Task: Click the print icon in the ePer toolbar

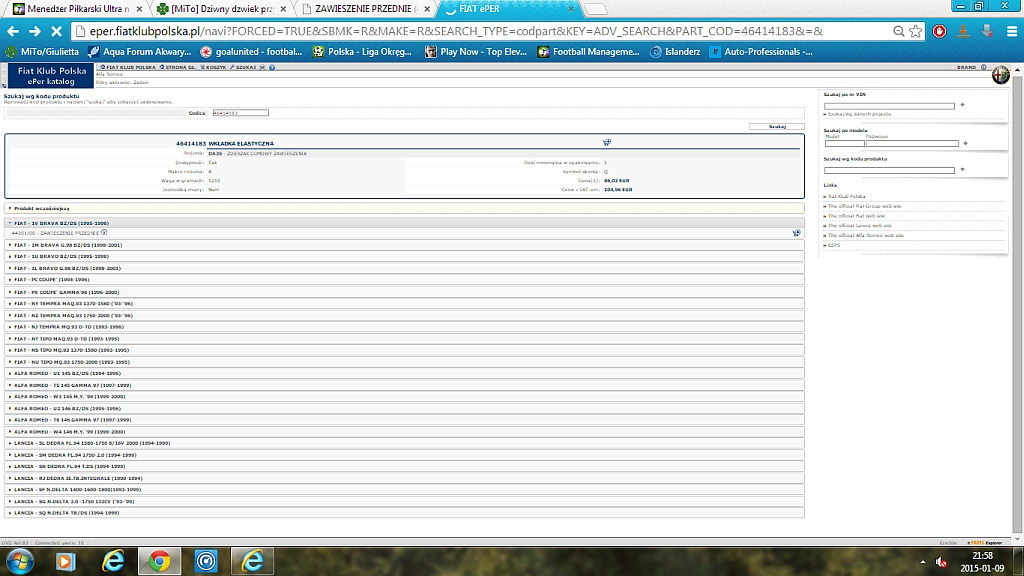Action: [x=263, y=67]
